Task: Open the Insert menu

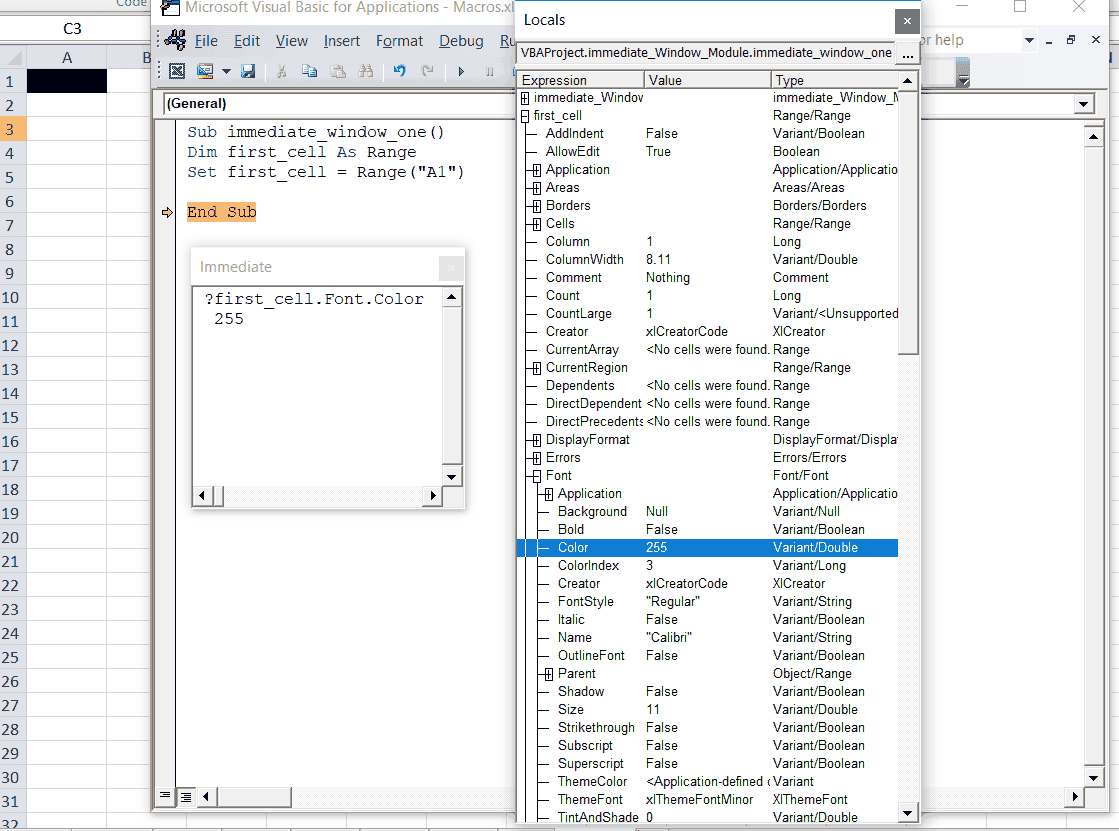Action: 342,41
